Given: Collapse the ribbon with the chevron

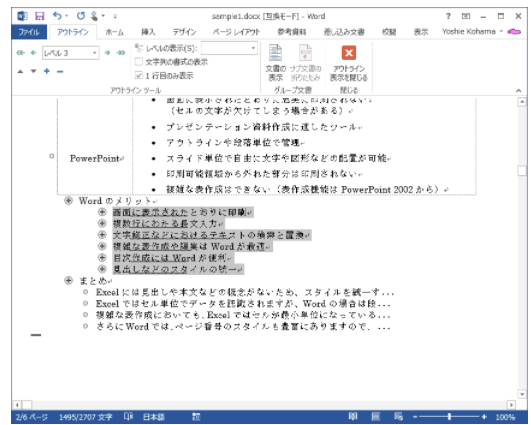Looking at the screenshot, I should tap(518, 90).
